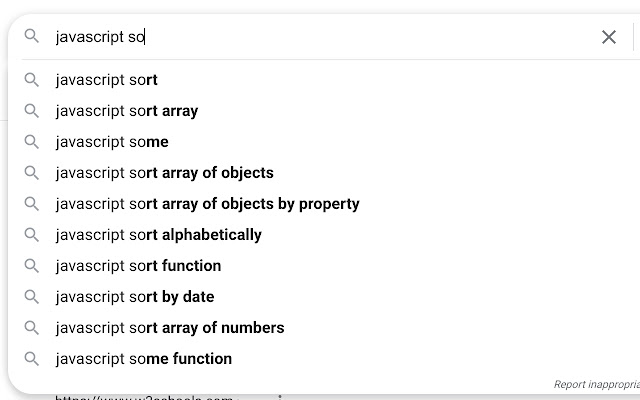Choose 'javascript sort array of objects by property'
The width and height of the screenshot is (640, 400).
tap(207, 204)
